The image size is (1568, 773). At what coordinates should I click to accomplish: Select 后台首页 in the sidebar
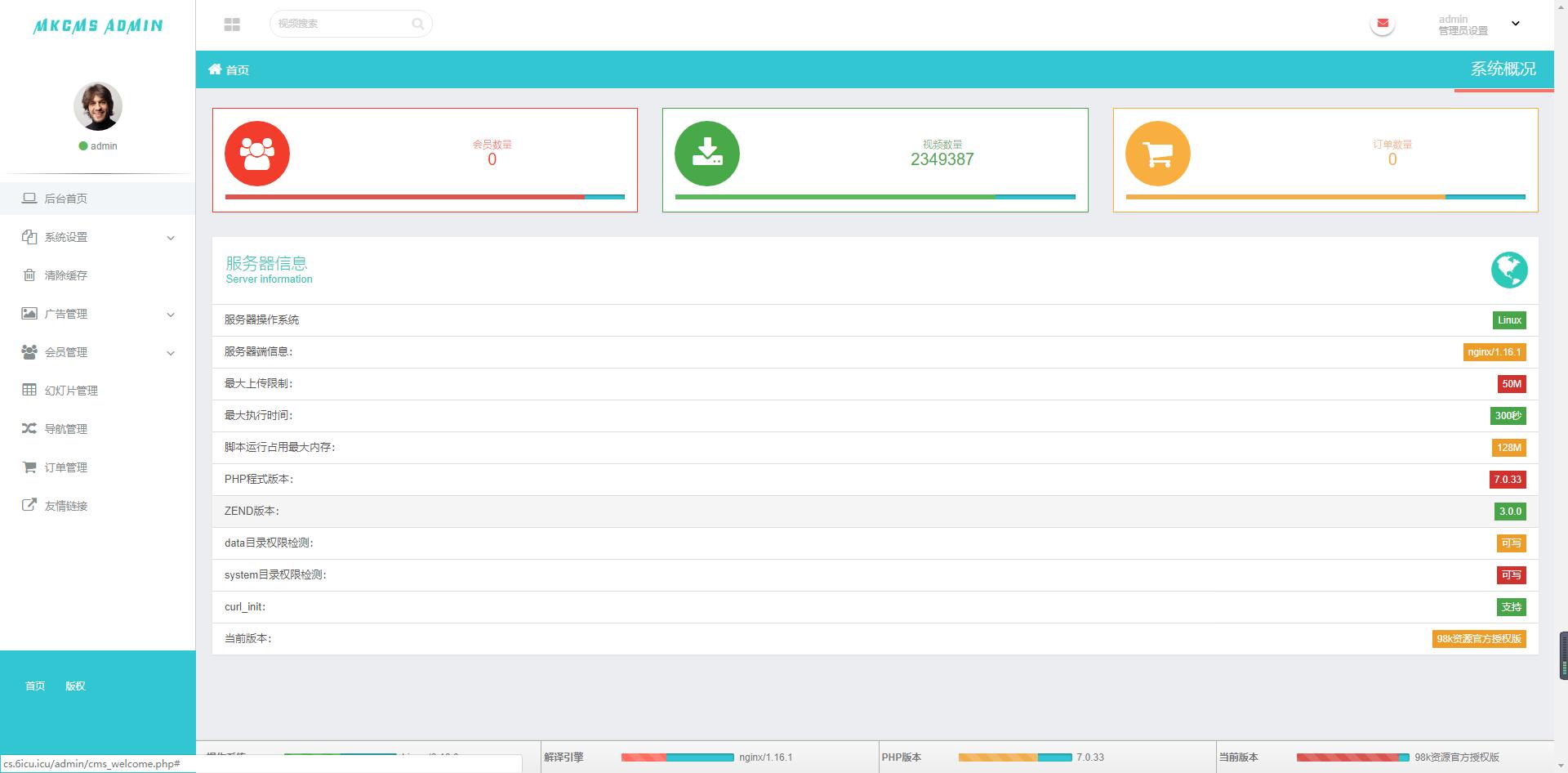click(65, 199)
